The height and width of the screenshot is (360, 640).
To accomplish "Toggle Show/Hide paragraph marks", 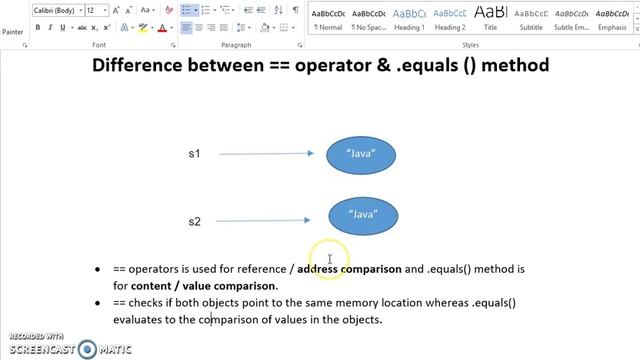I will coord(296,10).
